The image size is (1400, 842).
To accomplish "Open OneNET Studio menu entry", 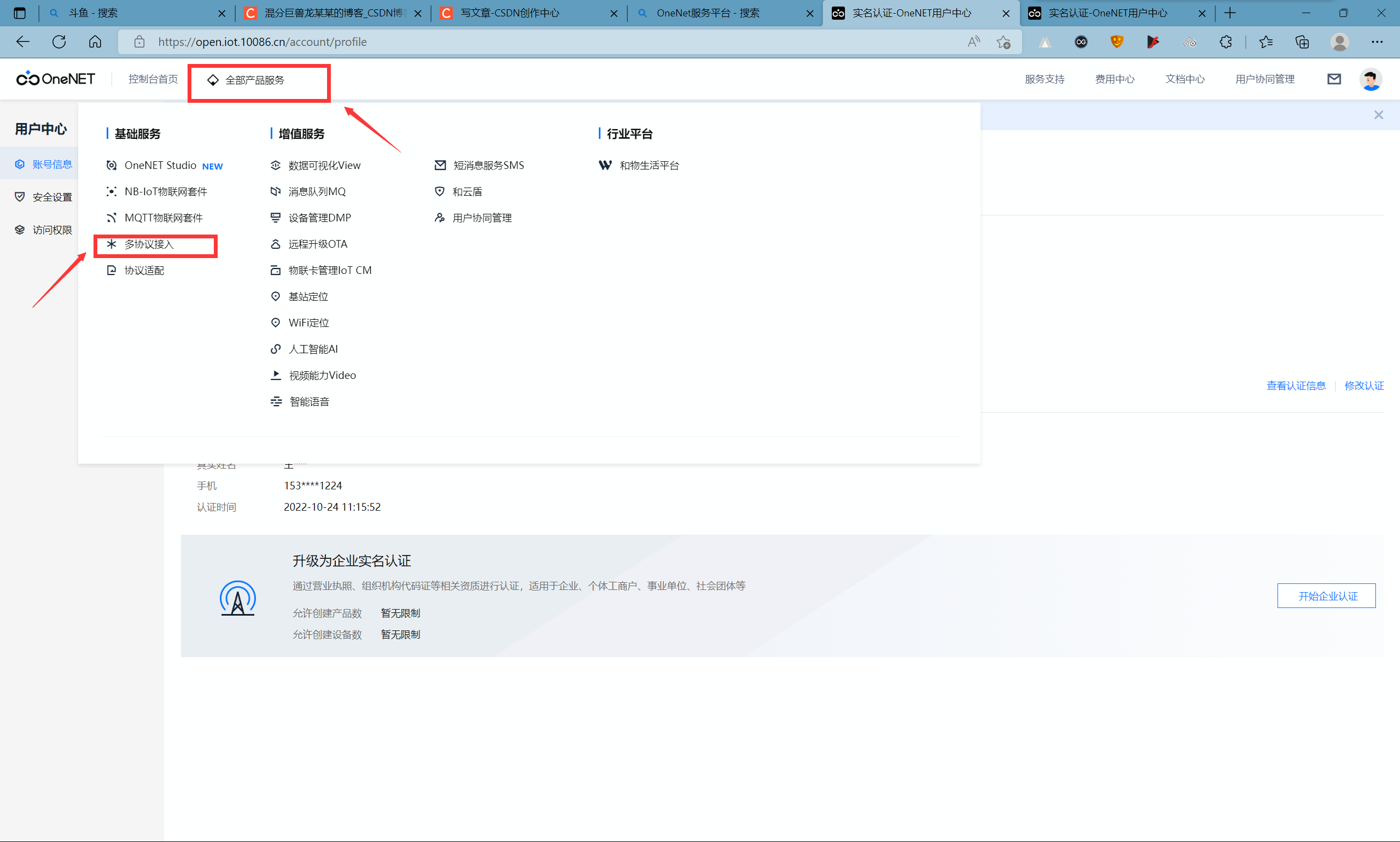I will 160,166.
